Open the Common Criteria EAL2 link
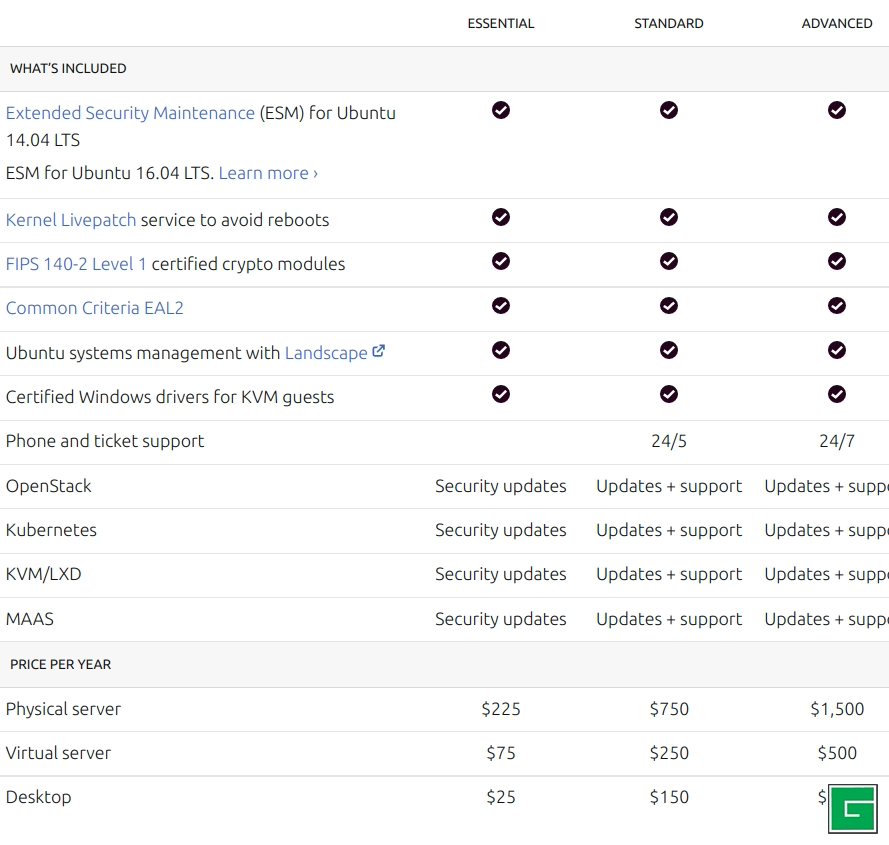889x845 pixels. point(95,308)
